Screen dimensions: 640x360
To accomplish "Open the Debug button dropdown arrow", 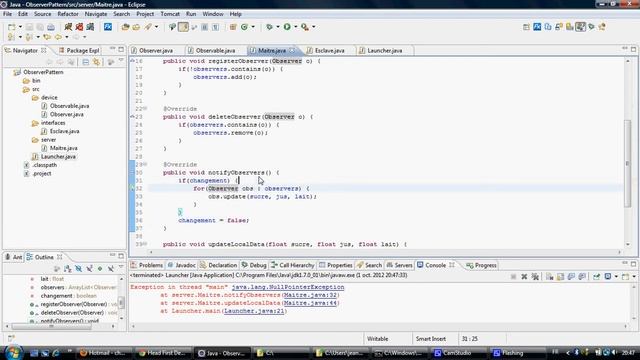I will 278,27.
